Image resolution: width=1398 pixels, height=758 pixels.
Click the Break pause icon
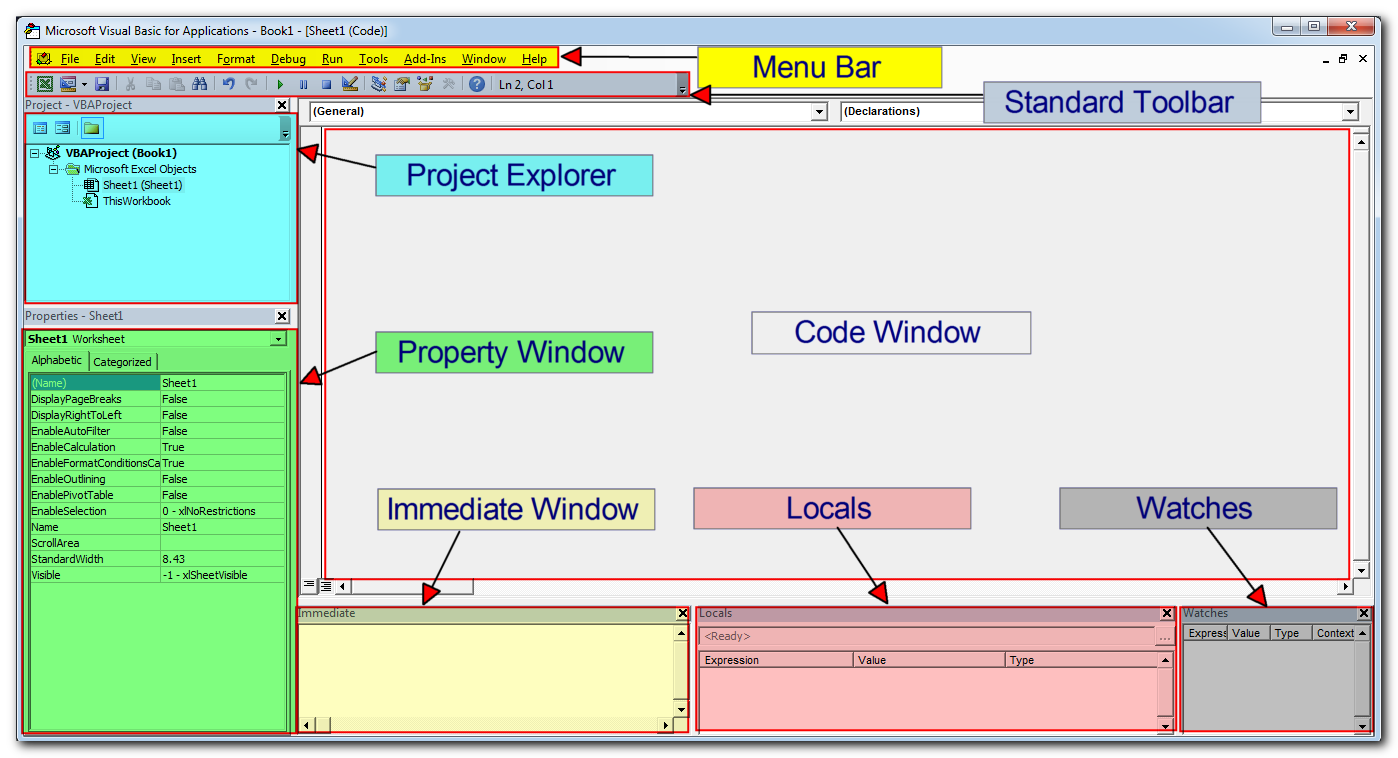(x=303, y=85)
